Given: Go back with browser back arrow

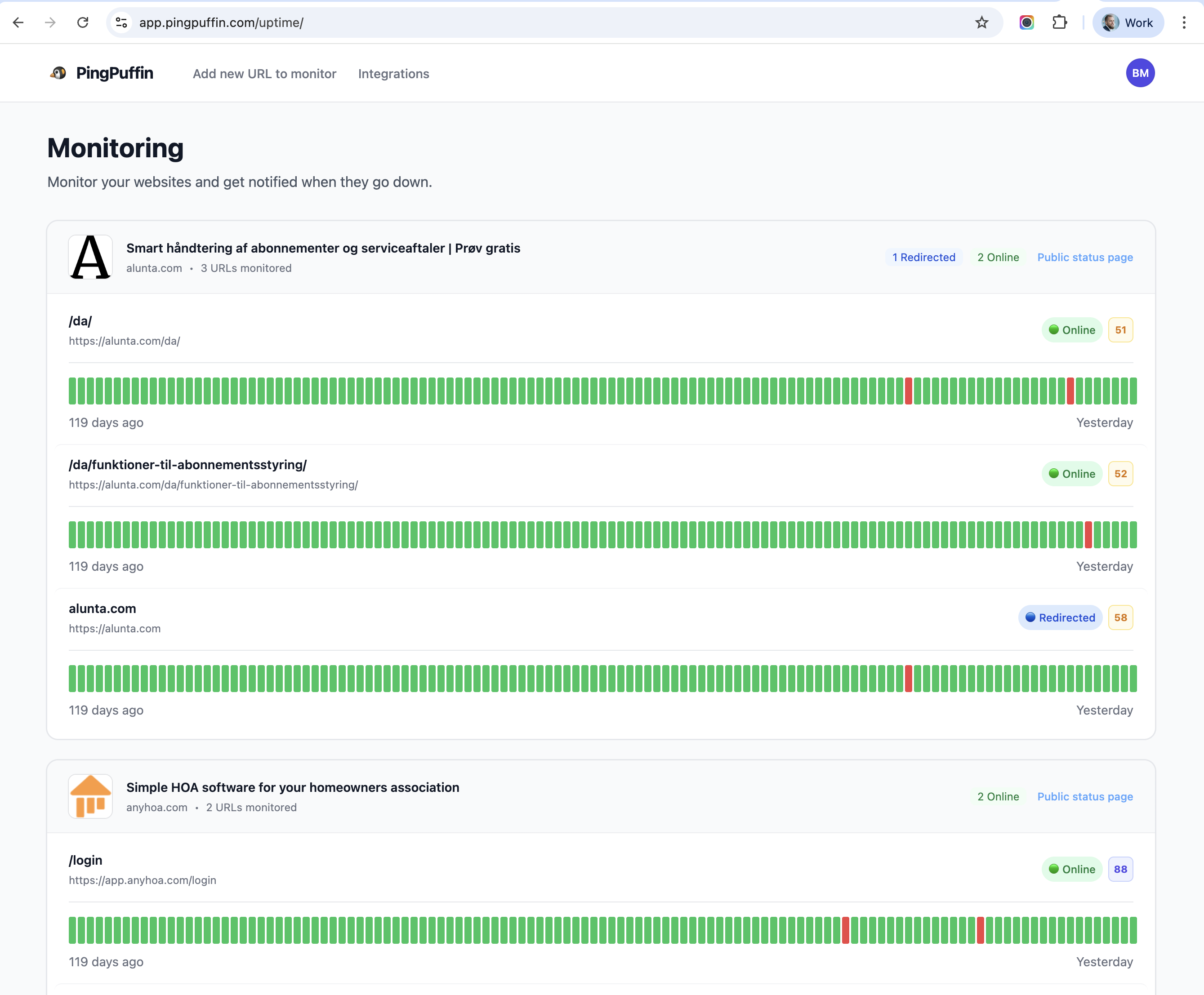Looking at the screenshot, I should point(18,22).
